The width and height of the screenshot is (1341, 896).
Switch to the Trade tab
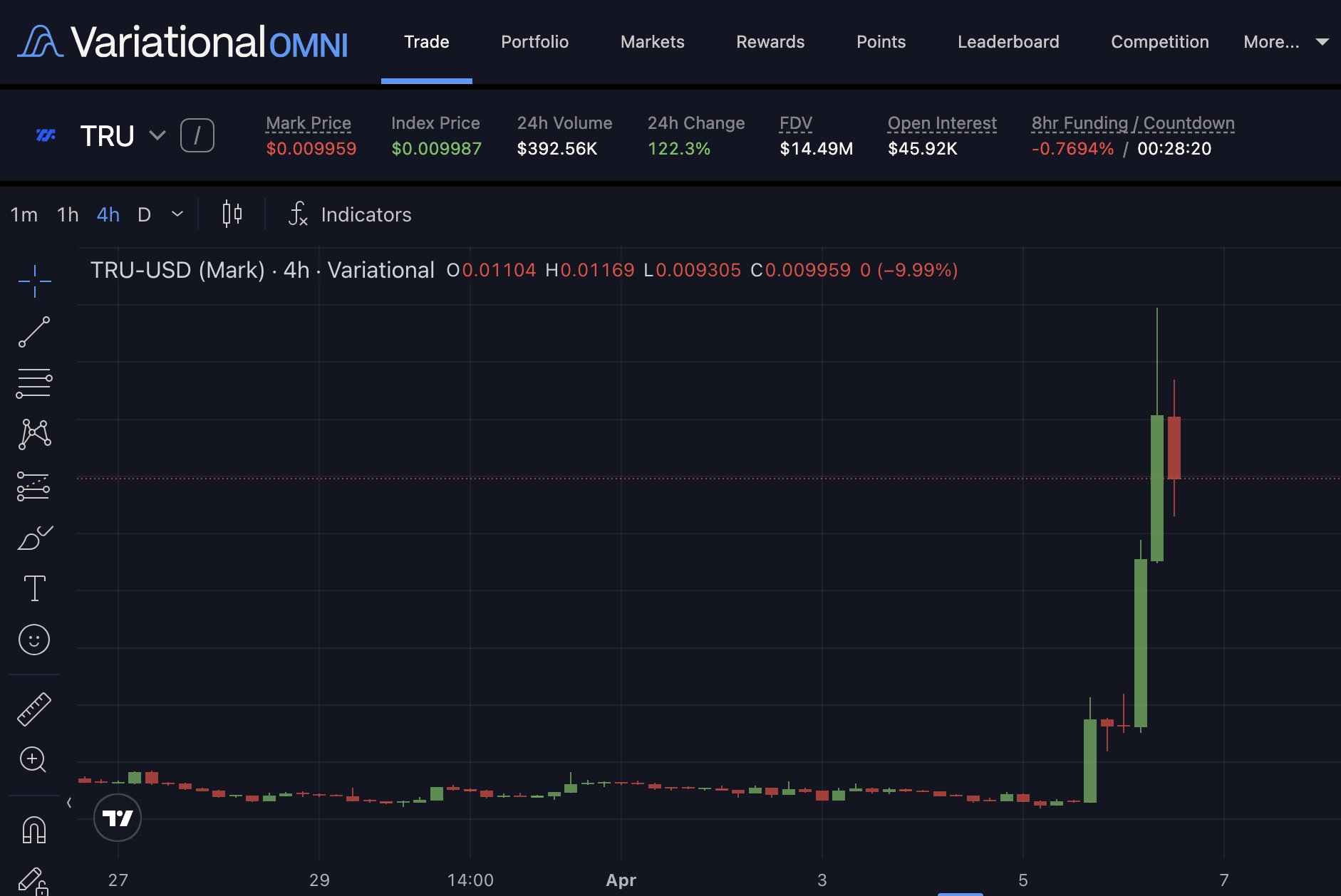click(x=427, y=42)
